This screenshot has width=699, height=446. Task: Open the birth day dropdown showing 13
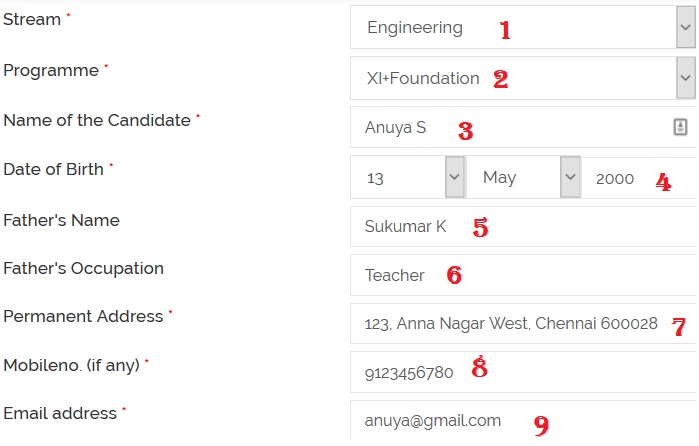click(407, 178)
